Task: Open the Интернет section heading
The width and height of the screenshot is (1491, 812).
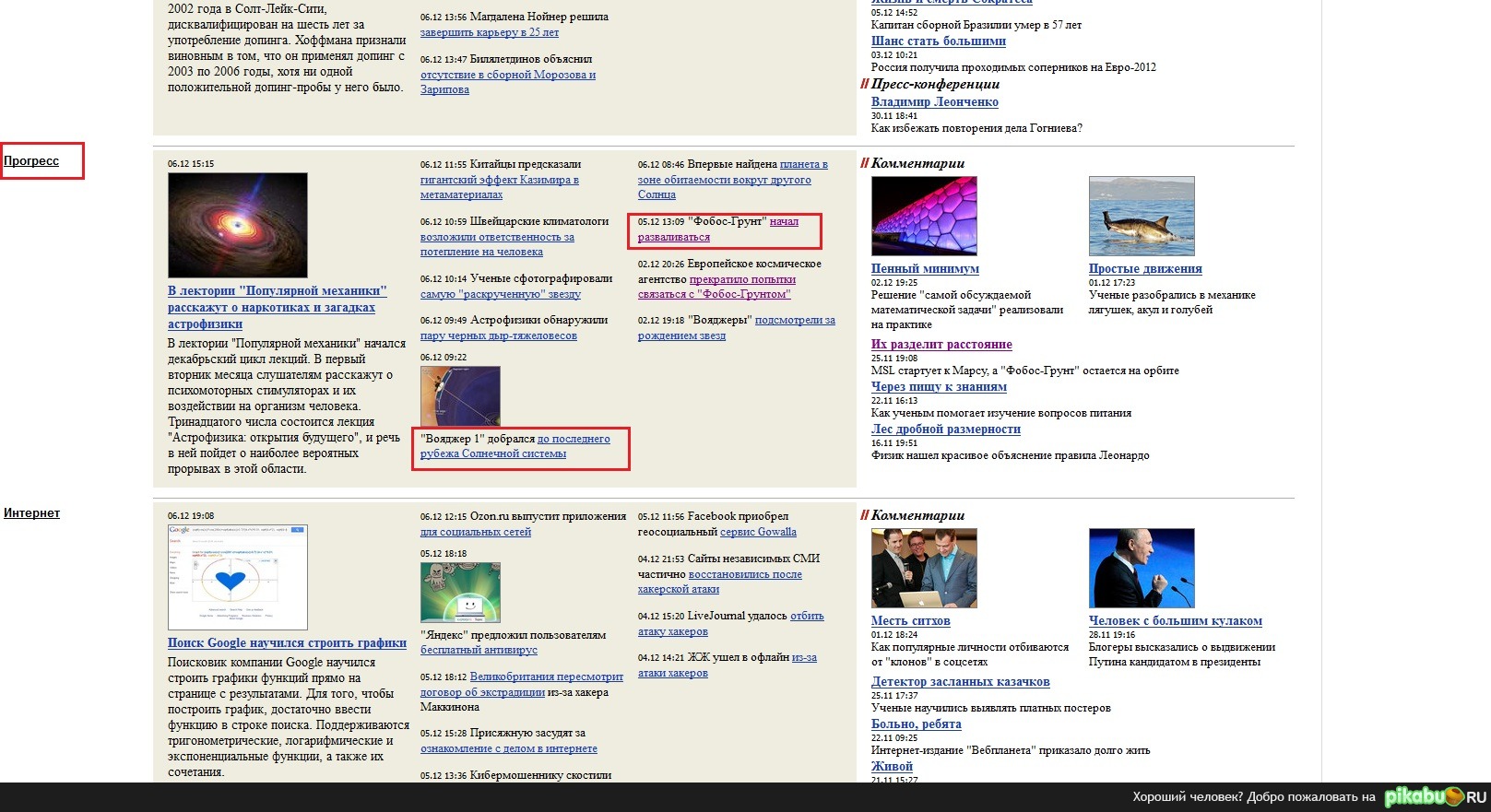Action: (31, 513)
